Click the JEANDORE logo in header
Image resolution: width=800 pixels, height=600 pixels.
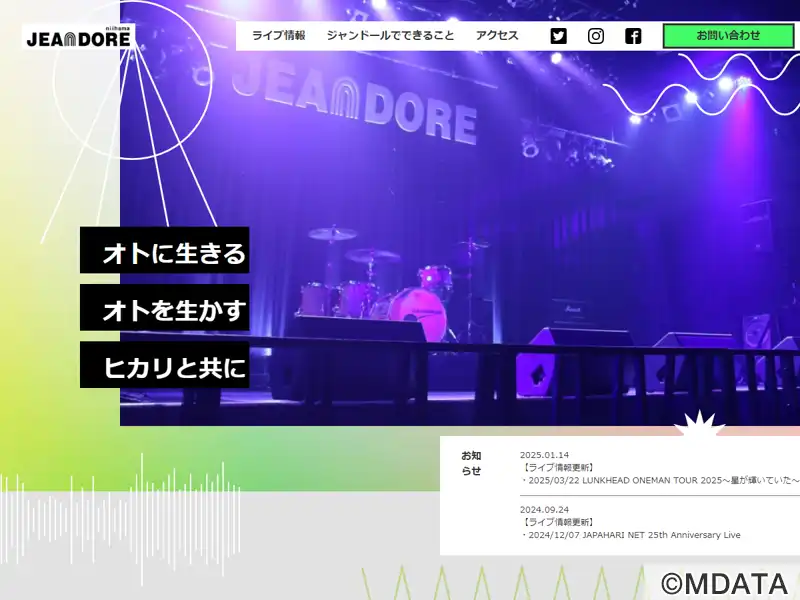pyautogui.click(x=79, y=37)
